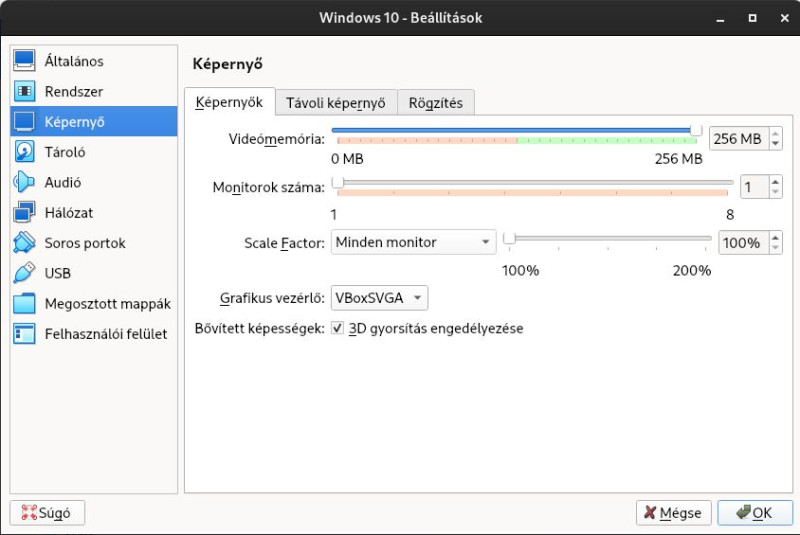Click the Mégse cancel button
800x535 pixels.
tap(673, 513)
